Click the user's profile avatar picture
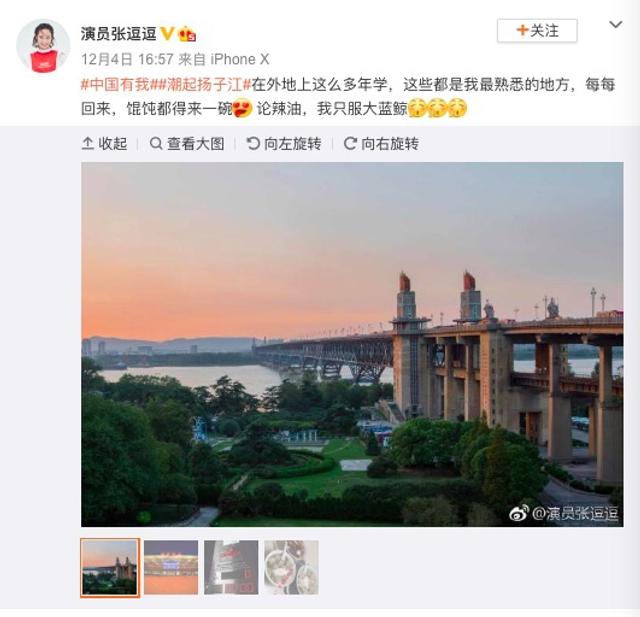640x617 pixels. [43, 46]
